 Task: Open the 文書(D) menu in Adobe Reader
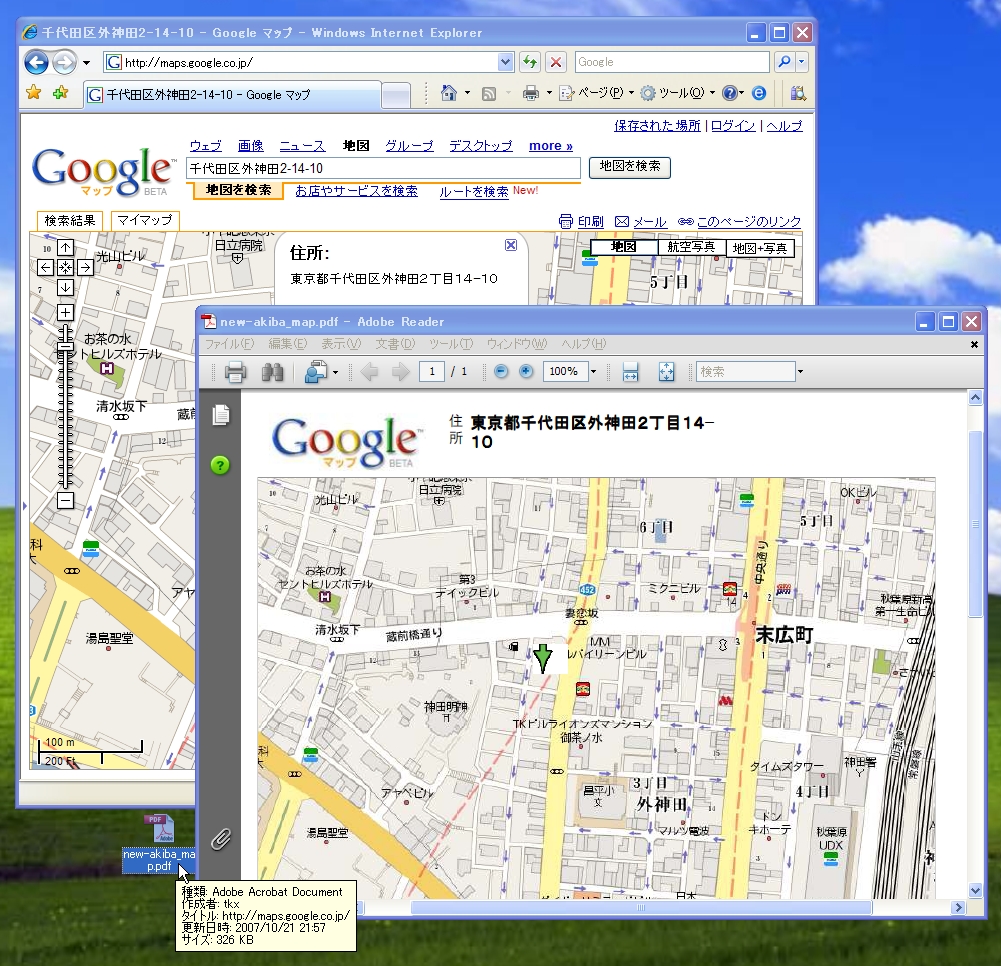coord(395,343)
